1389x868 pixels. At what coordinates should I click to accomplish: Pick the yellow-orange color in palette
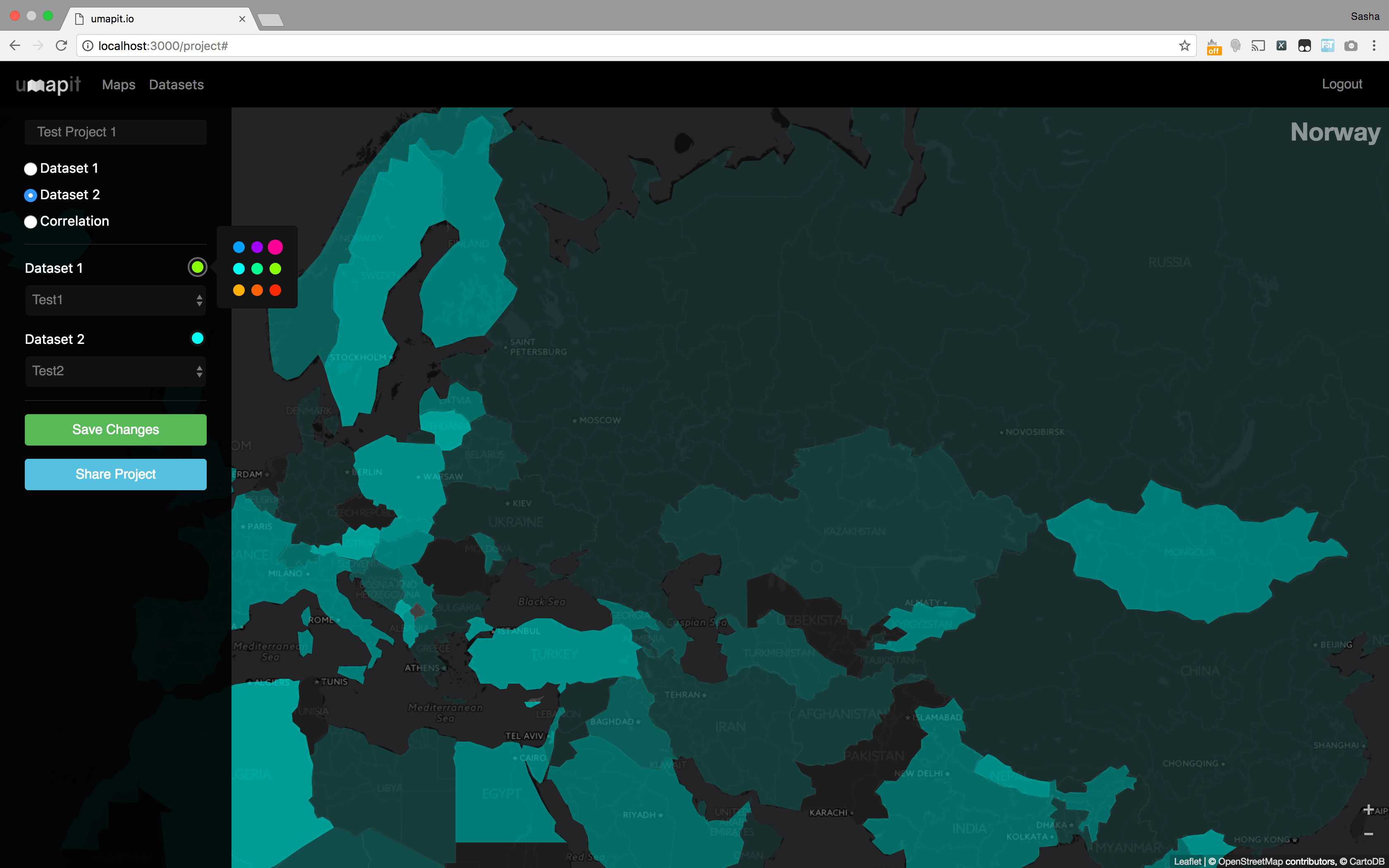pyautogui.click(x=239, y=291)
